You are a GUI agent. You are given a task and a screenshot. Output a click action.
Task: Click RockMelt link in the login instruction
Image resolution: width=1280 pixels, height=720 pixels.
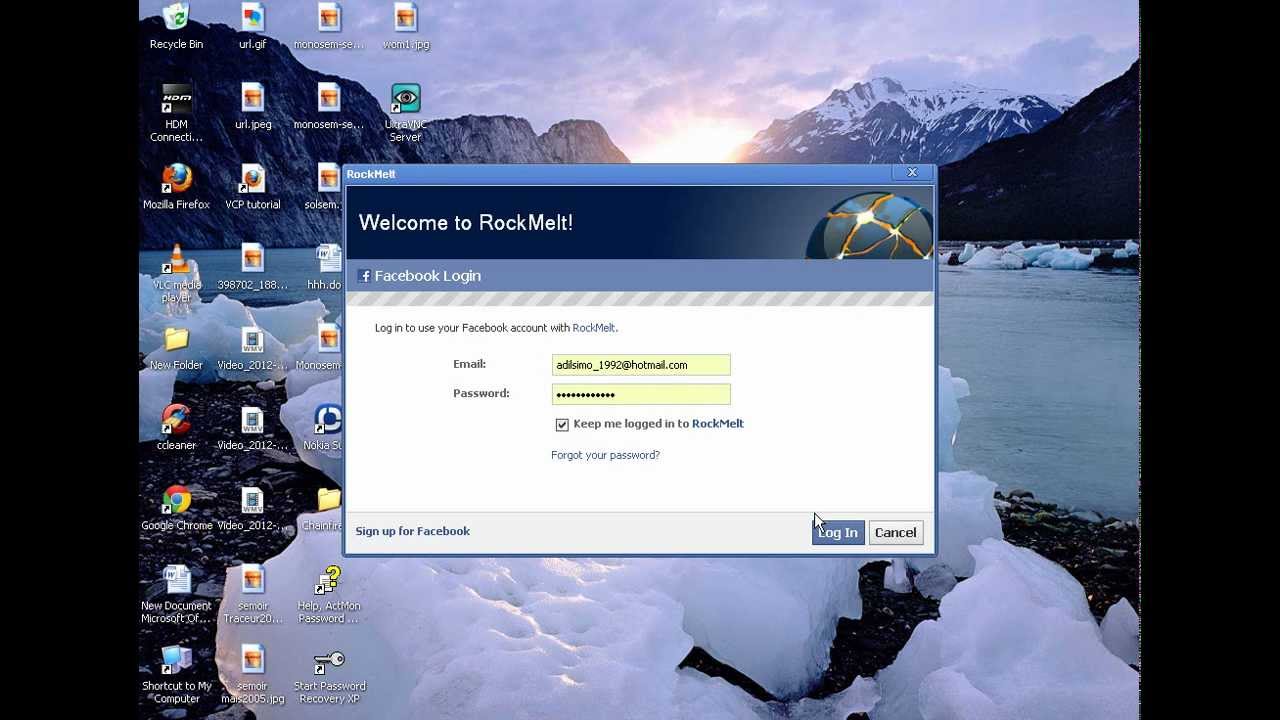click(594, 328)
